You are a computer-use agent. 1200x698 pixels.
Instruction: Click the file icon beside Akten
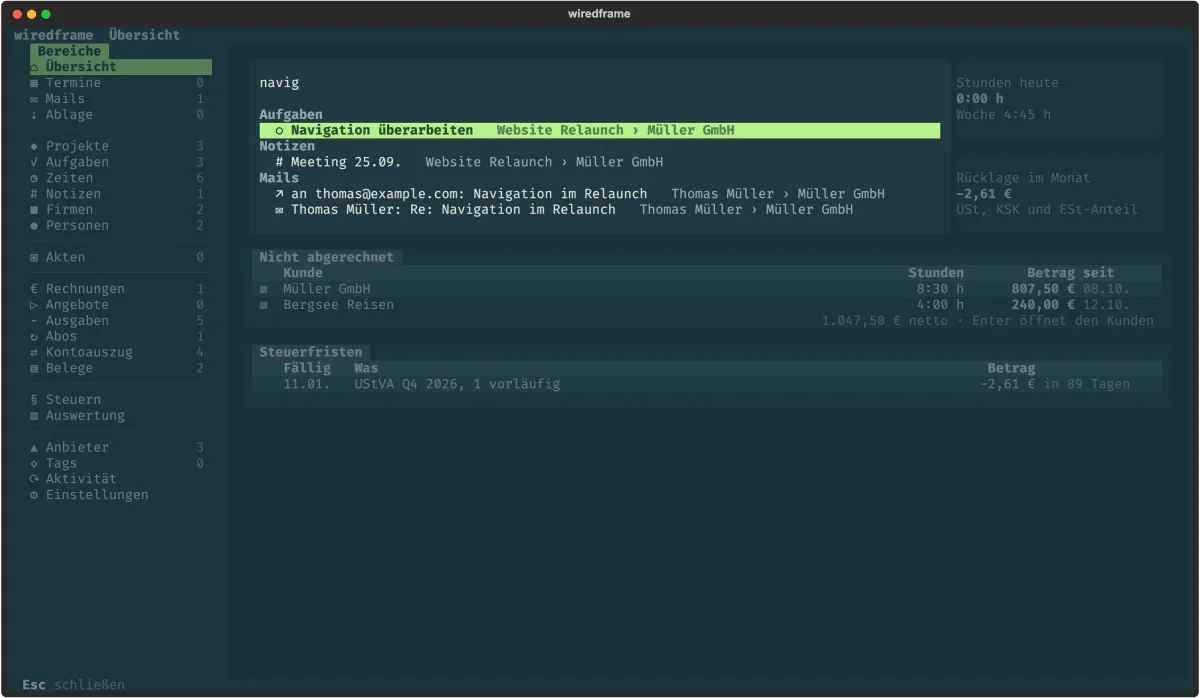[x=34, y=257]
